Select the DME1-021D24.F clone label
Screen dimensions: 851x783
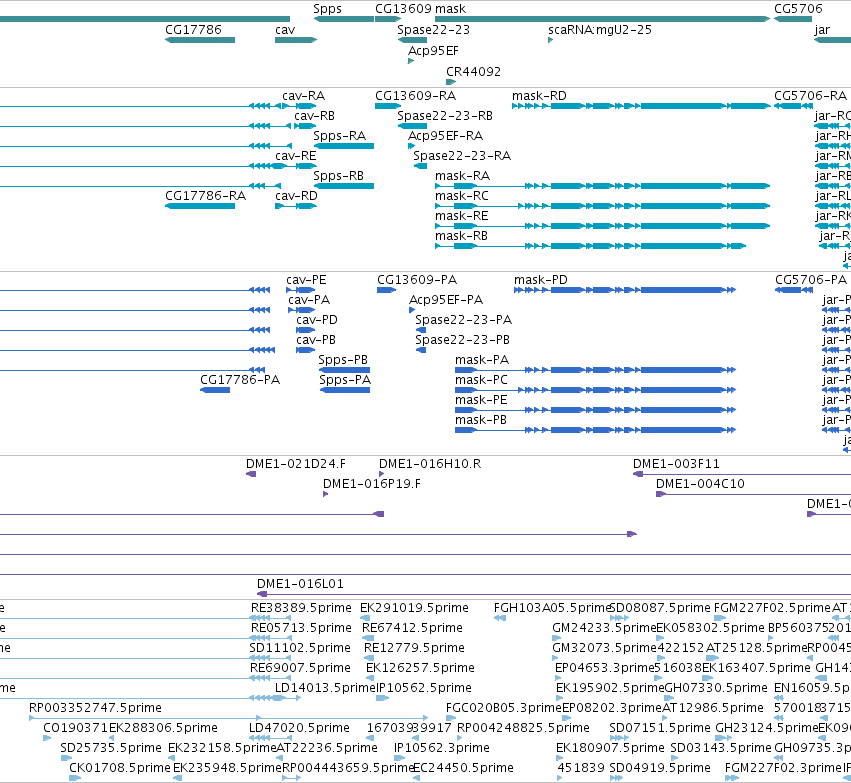(295, 463)
